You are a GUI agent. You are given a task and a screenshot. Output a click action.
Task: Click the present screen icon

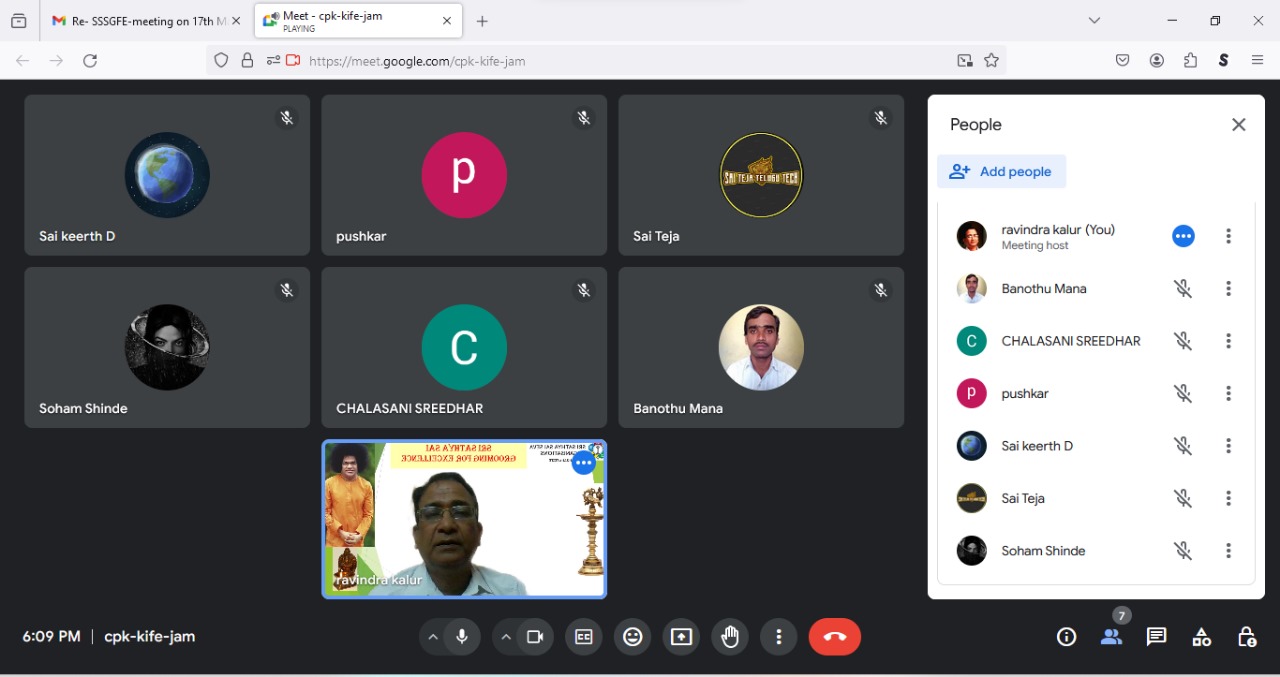[681, 637]
